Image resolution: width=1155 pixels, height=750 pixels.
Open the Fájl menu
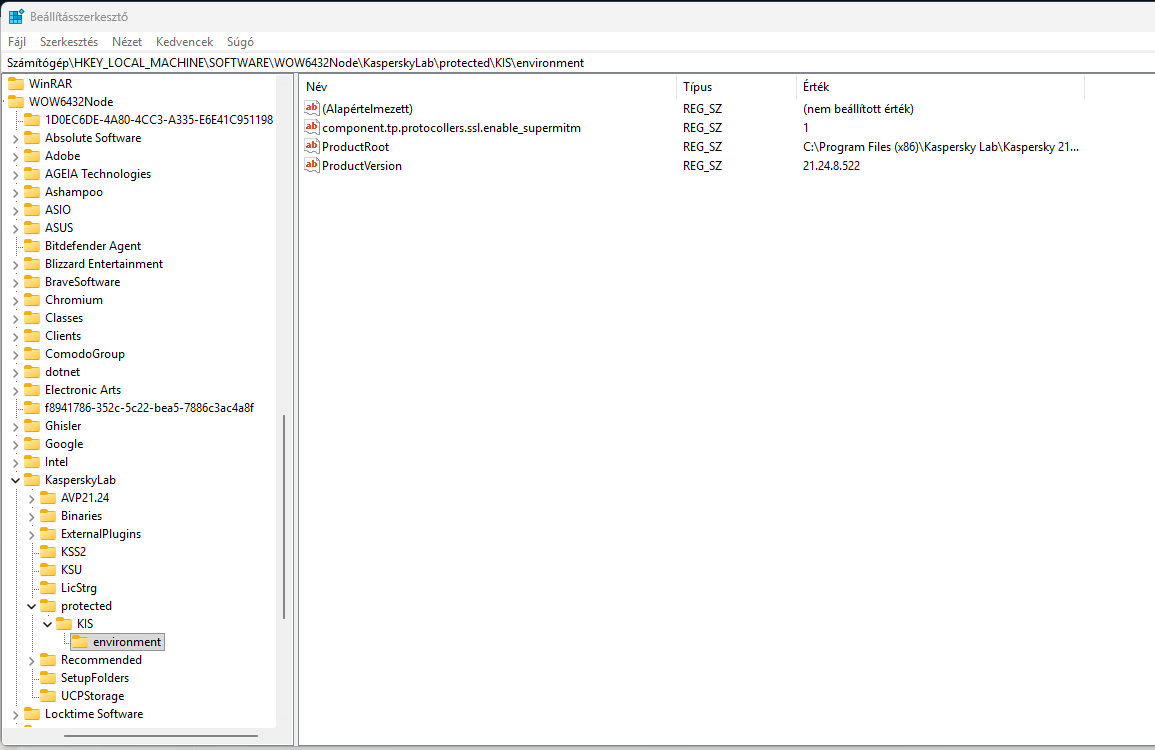click(17, 42)
